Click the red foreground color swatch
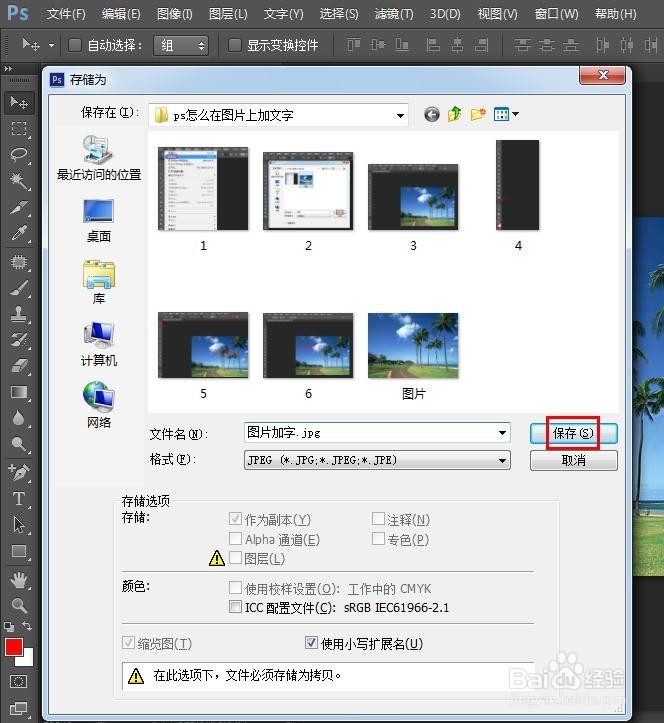 pos(12,646)
